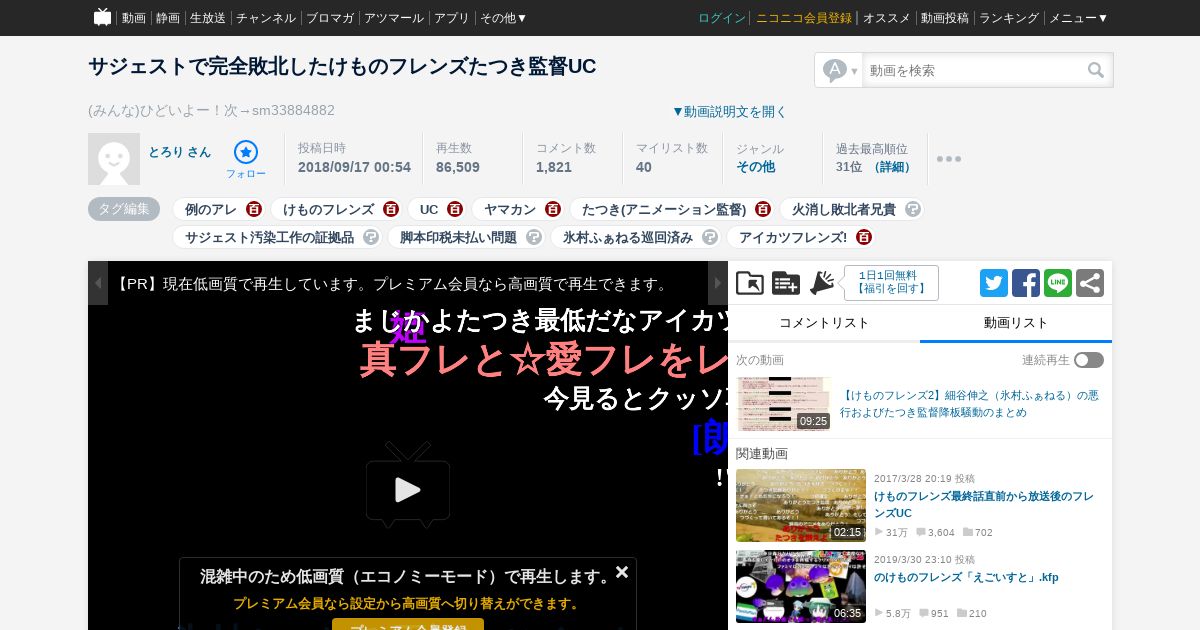Click the add-to-playlist icon
1200x630 pixels.
(x=786, y=283)
